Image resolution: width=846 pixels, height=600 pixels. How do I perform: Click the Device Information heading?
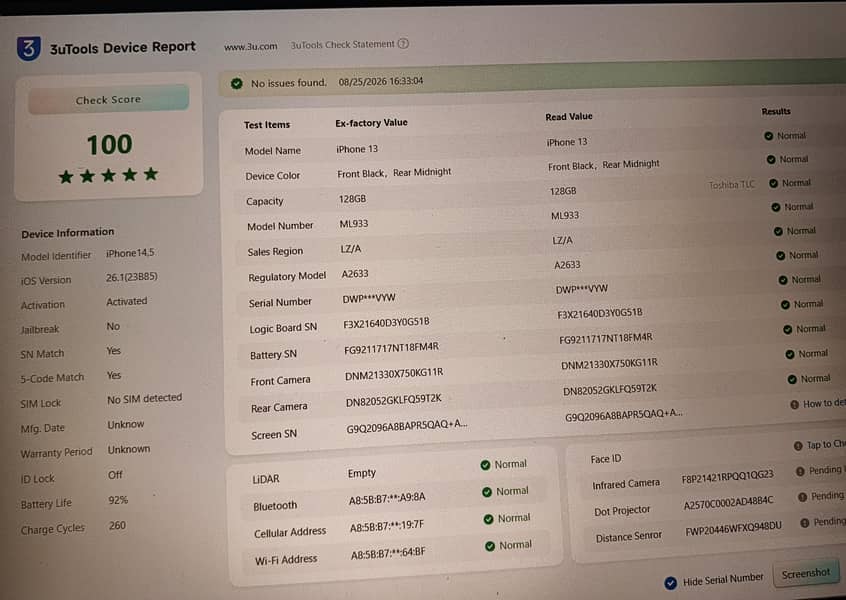pos(68,233)
